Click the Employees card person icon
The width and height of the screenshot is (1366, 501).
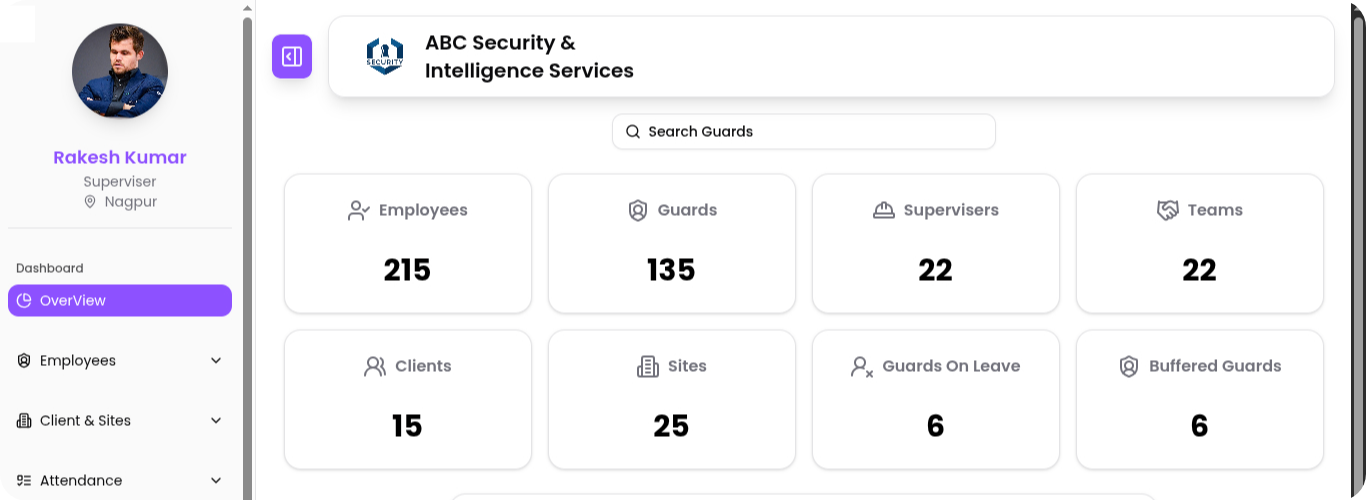coord(359,211)
